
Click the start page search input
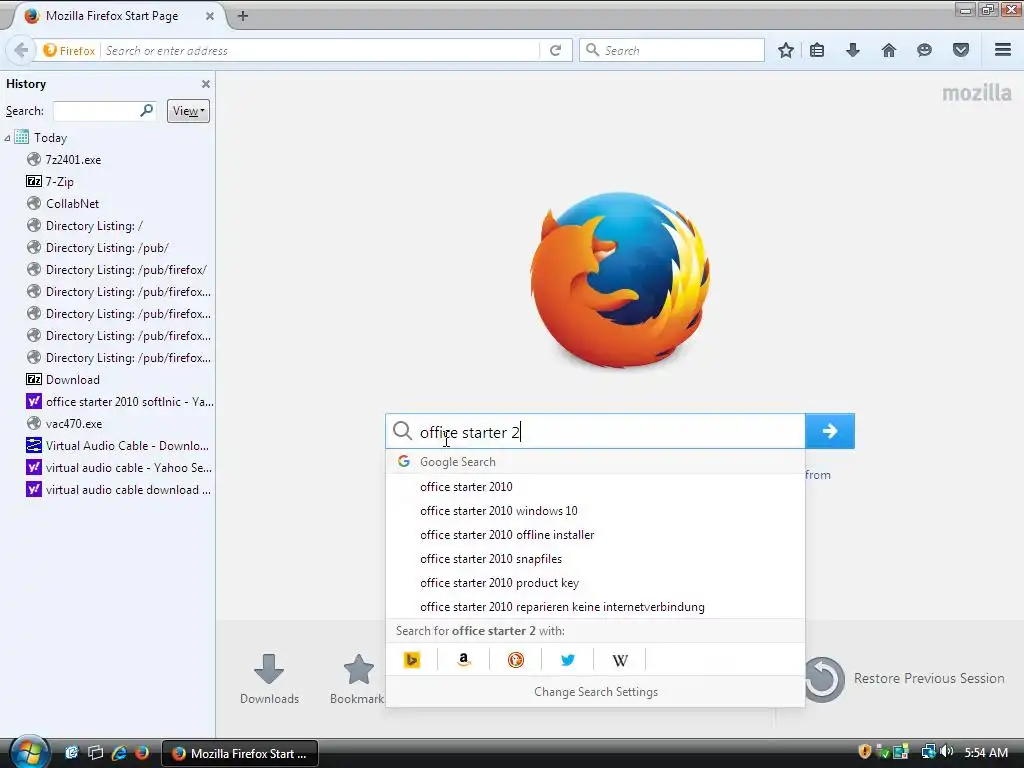coord(595,431)
